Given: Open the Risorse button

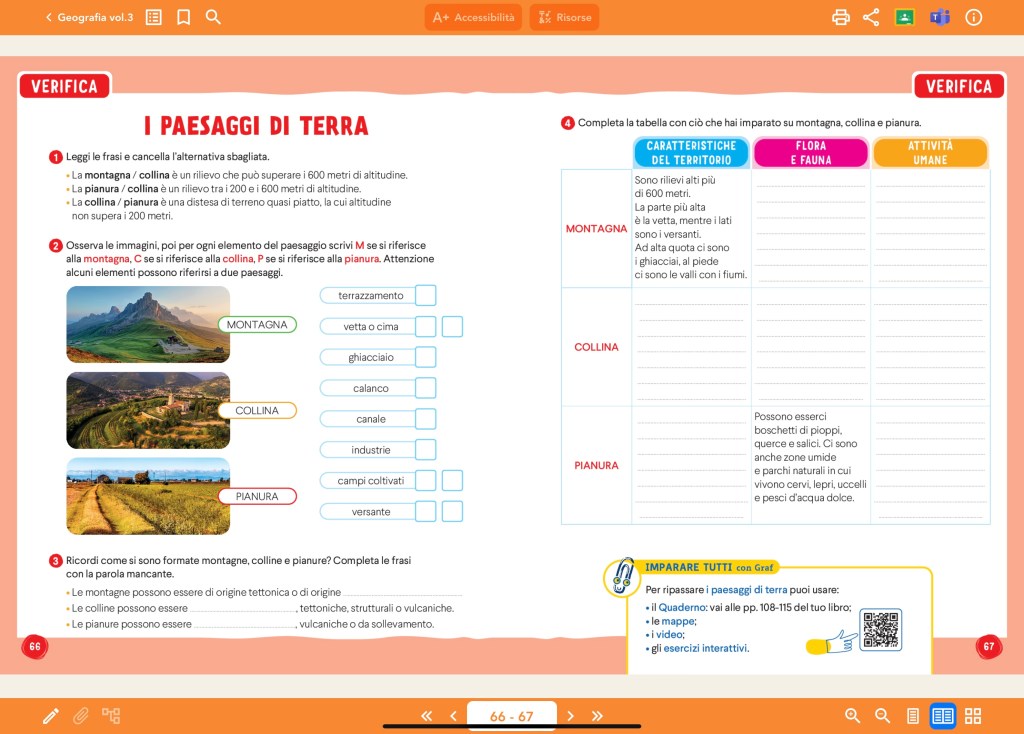Looking at the screenshot, I should (x=565, y=17).
